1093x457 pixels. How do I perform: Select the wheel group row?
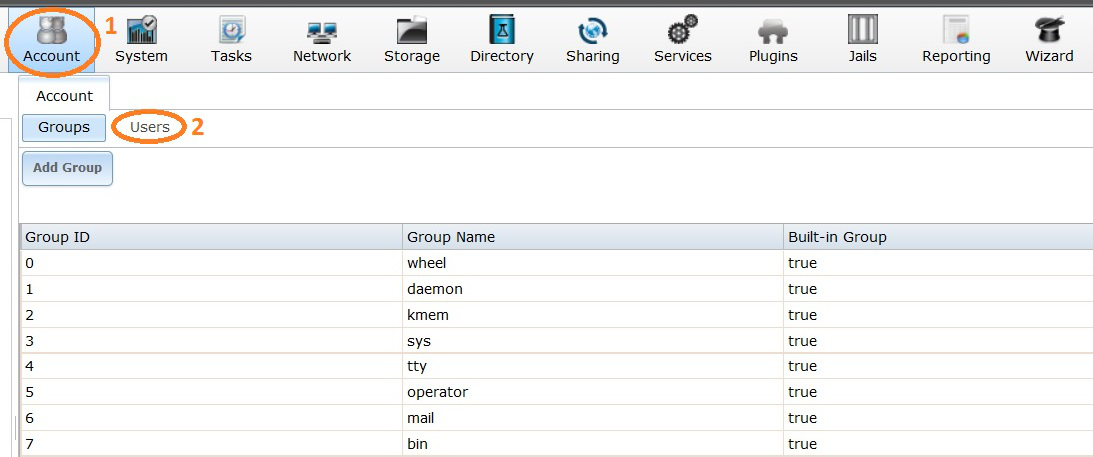[427, 263]
